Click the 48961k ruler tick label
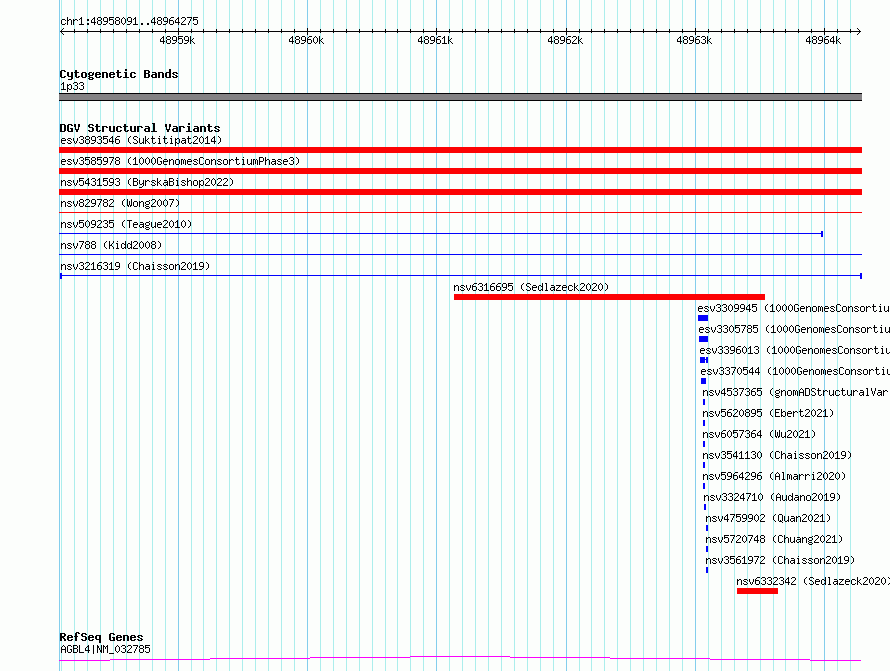The width and height of the screenshot is (890, 671). 435,40
